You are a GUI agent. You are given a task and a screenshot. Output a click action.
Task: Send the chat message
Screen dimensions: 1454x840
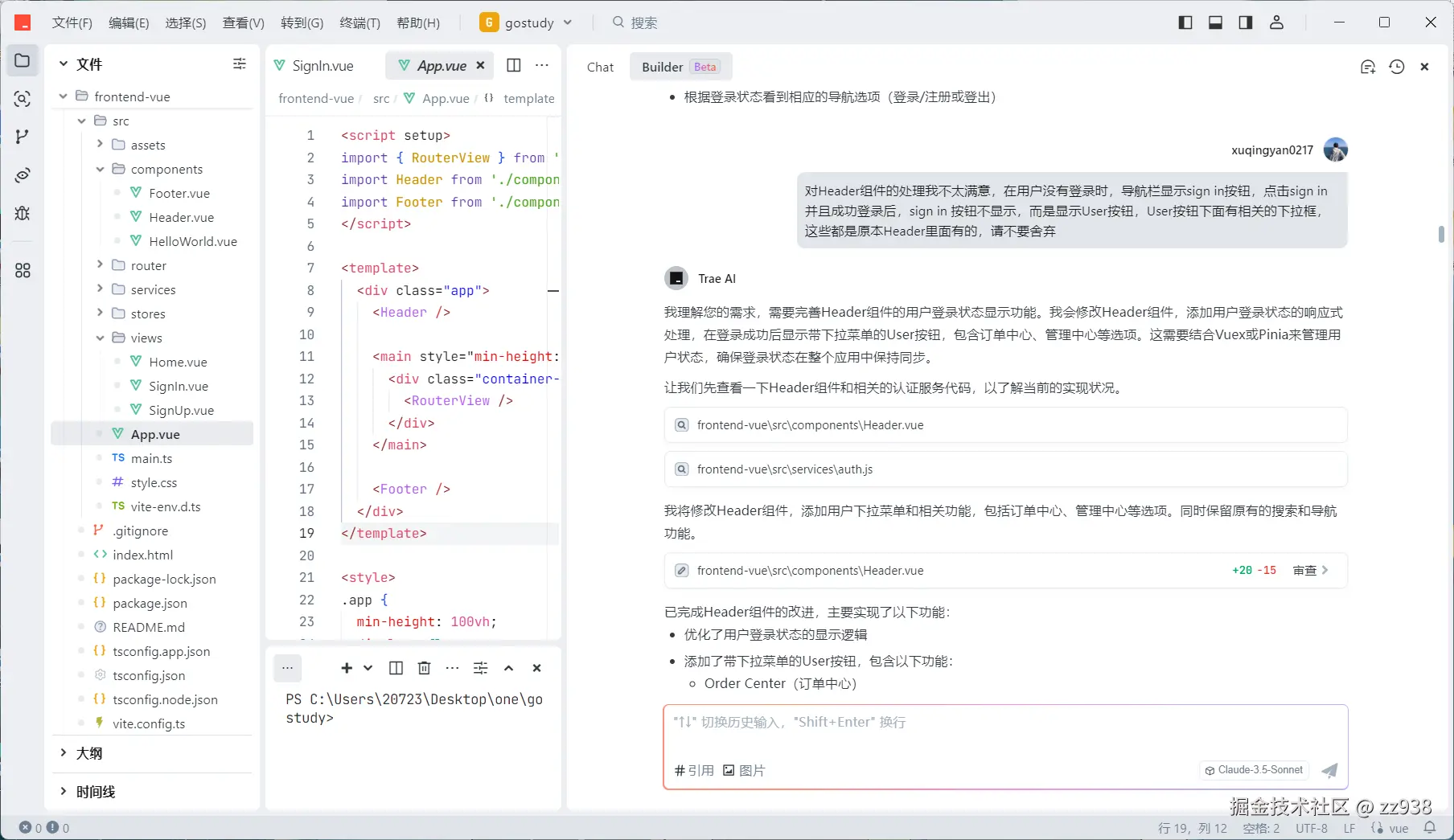pyautogui.click(x=1329, y=770)
